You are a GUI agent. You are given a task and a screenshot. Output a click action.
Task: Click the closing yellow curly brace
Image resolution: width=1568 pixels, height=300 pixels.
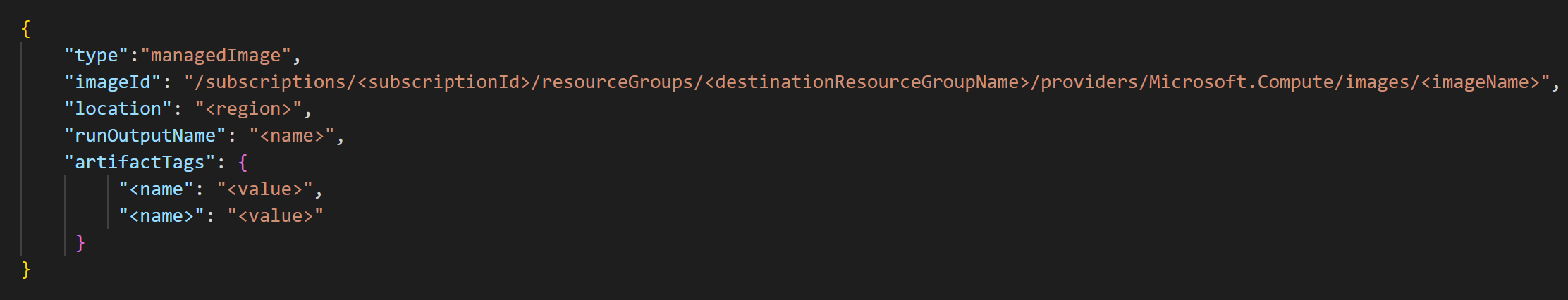26,270
